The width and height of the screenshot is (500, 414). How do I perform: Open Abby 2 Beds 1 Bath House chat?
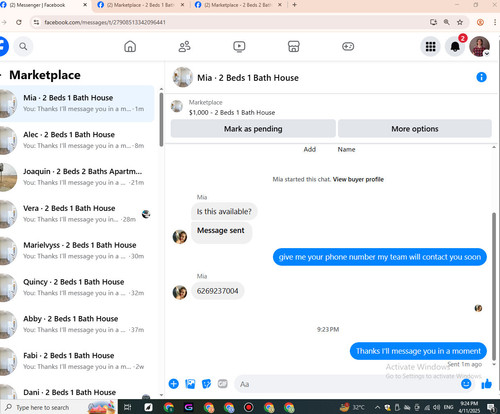click(x=77, y=324)
